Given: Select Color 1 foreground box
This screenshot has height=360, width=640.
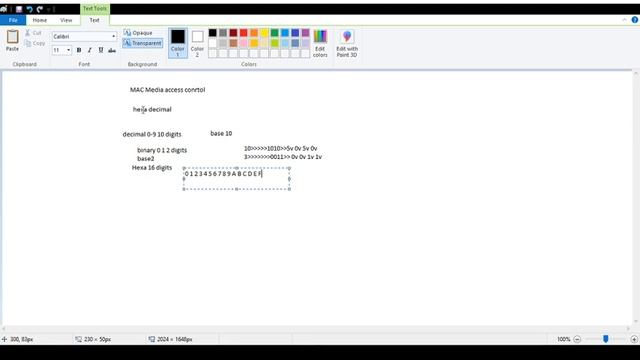Looking at the screenshot, I should tap(178, 43).
